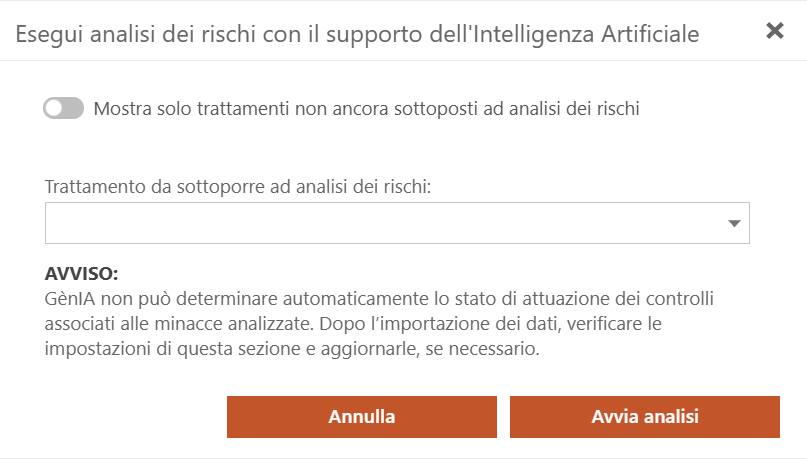Launch the AI-supported risk analysis

click(x=644, y=416)
